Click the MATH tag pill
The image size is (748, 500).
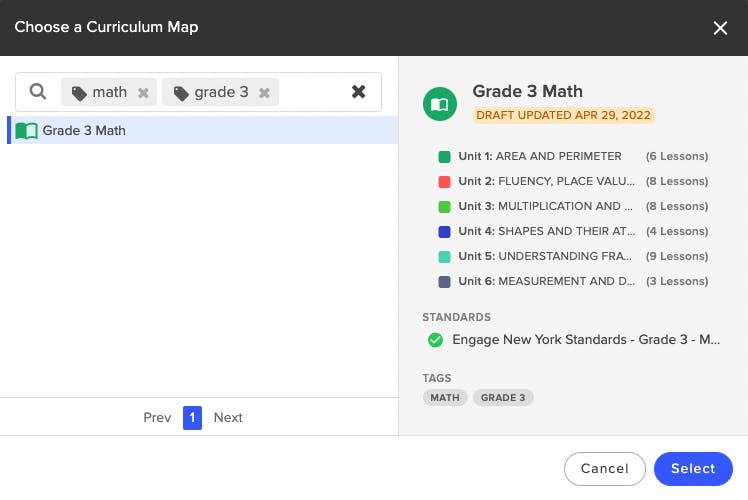pos(445,397)
